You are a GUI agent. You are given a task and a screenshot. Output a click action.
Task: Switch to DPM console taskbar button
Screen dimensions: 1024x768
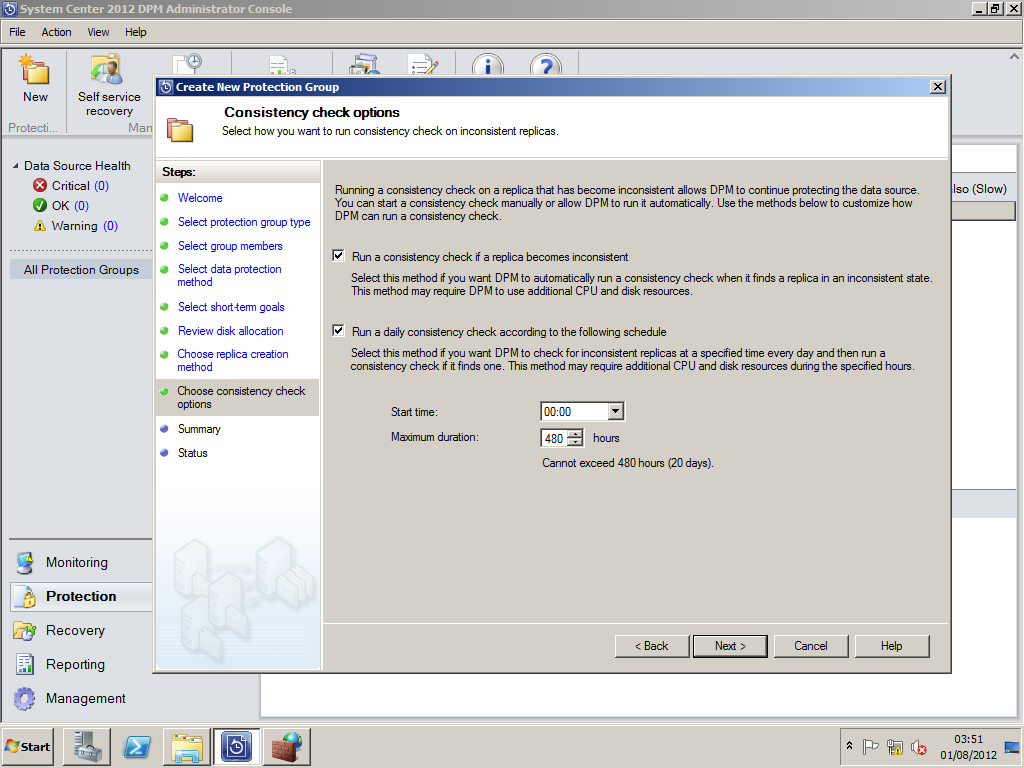(236, 746)
